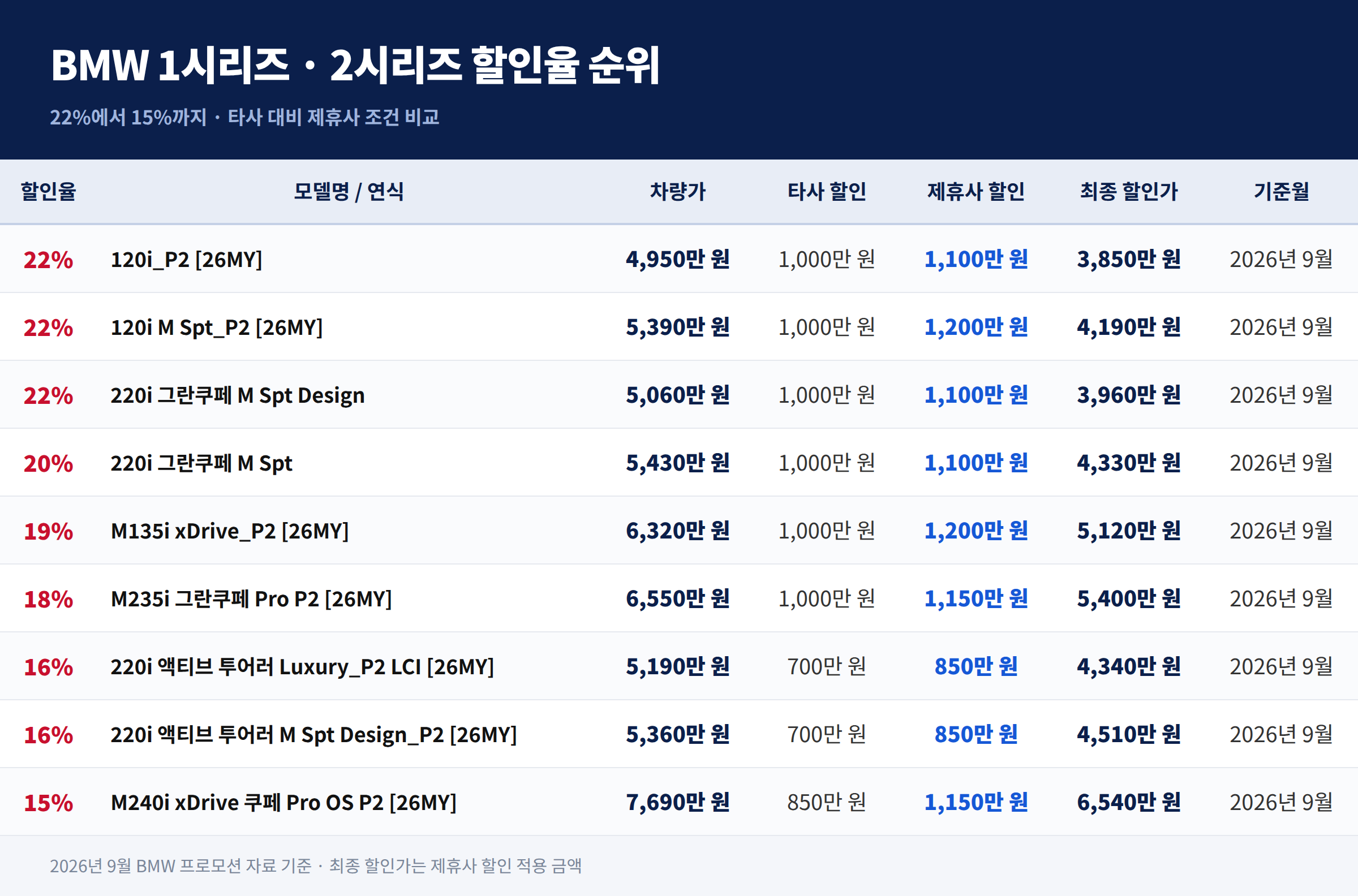The height and width of the screenshot is (896, 1358).
Task: Click vehicle price 6,320만 원
Action: (678, 531)
